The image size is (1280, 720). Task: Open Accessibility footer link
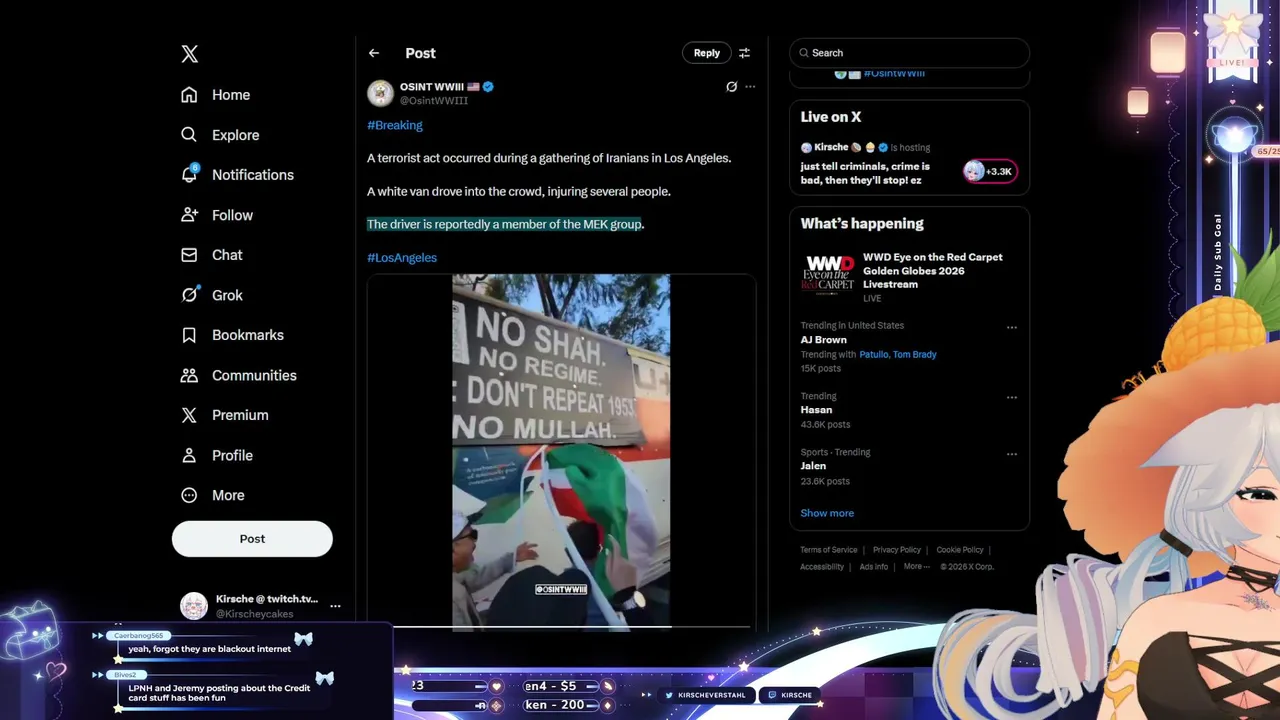822,567
